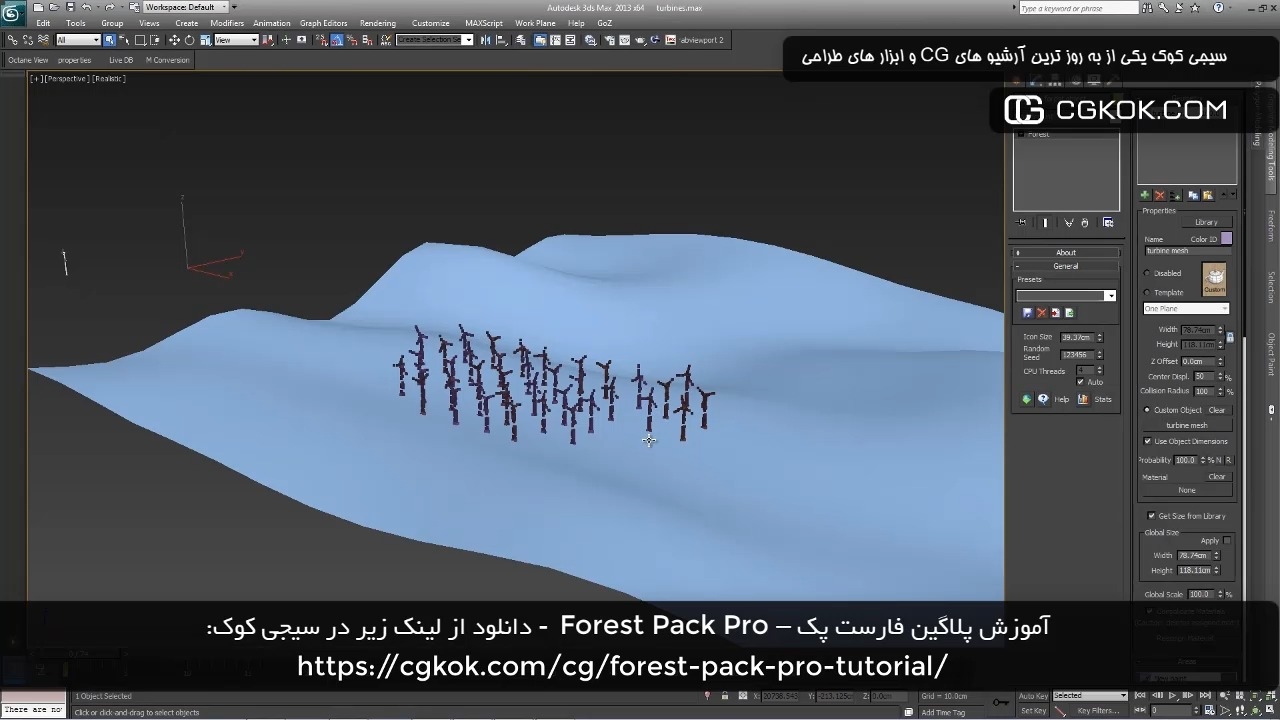Uncheck the Auto CPU threads checkbox
Image resolution: width=1280 pixels, height=720 pixels.
(1080, 382)
